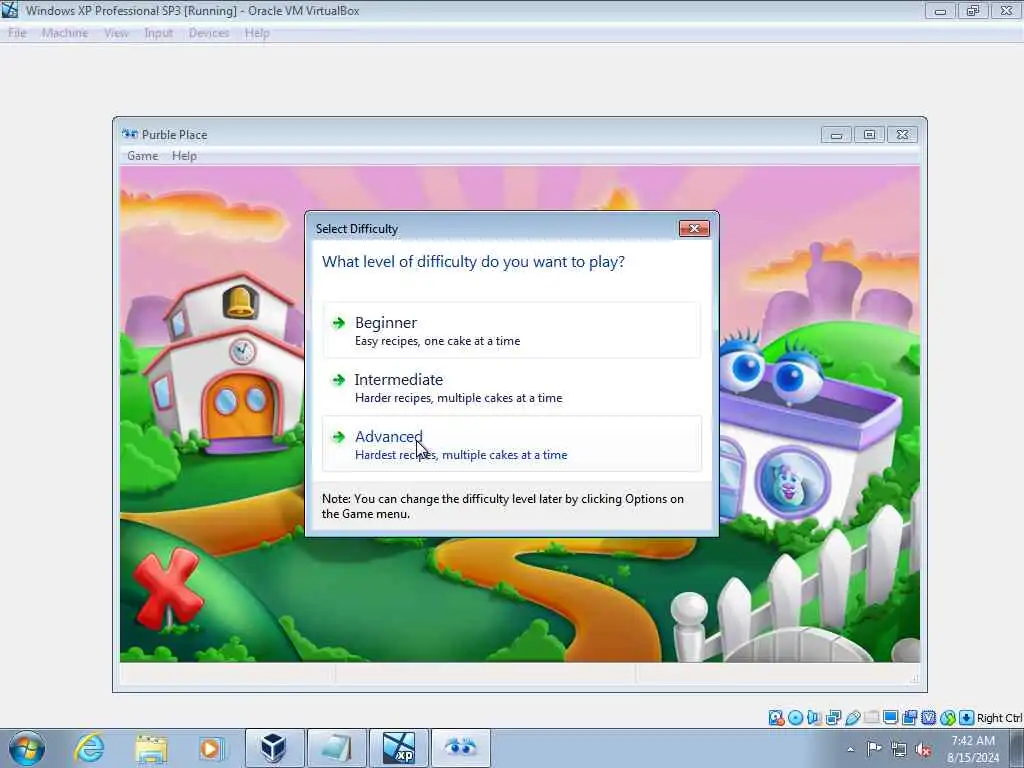
Task: Close the Select Difficulty dialog
Action: point(694,229)
